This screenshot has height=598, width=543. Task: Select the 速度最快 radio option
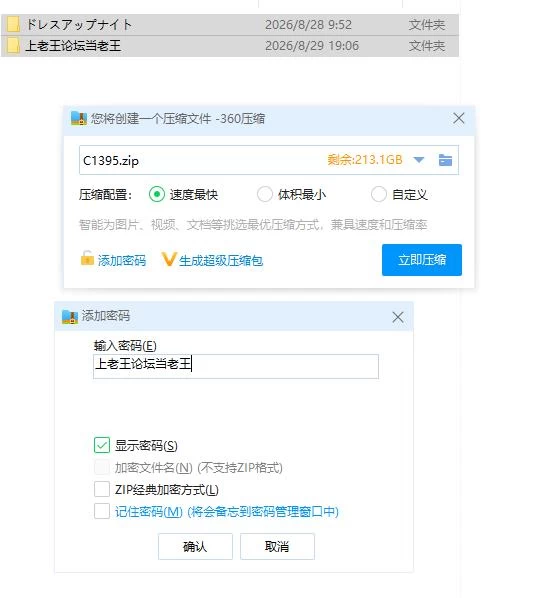157,195
